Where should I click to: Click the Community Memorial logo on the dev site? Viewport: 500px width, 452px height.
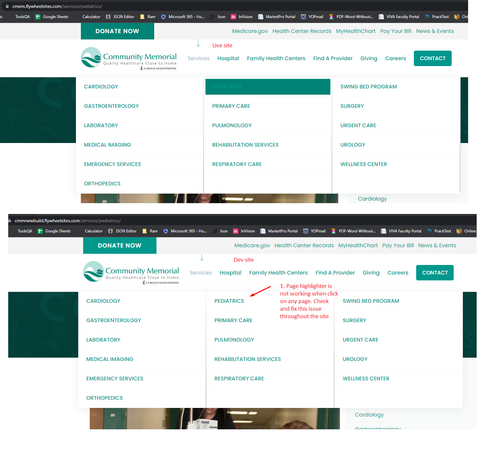coord(131,273)
